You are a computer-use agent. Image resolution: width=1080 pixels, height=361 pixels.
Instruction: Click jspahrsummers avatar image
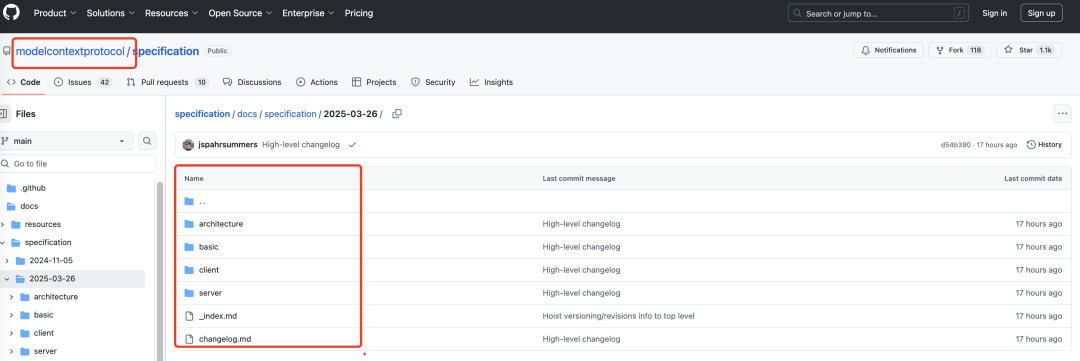click(188, 145)
